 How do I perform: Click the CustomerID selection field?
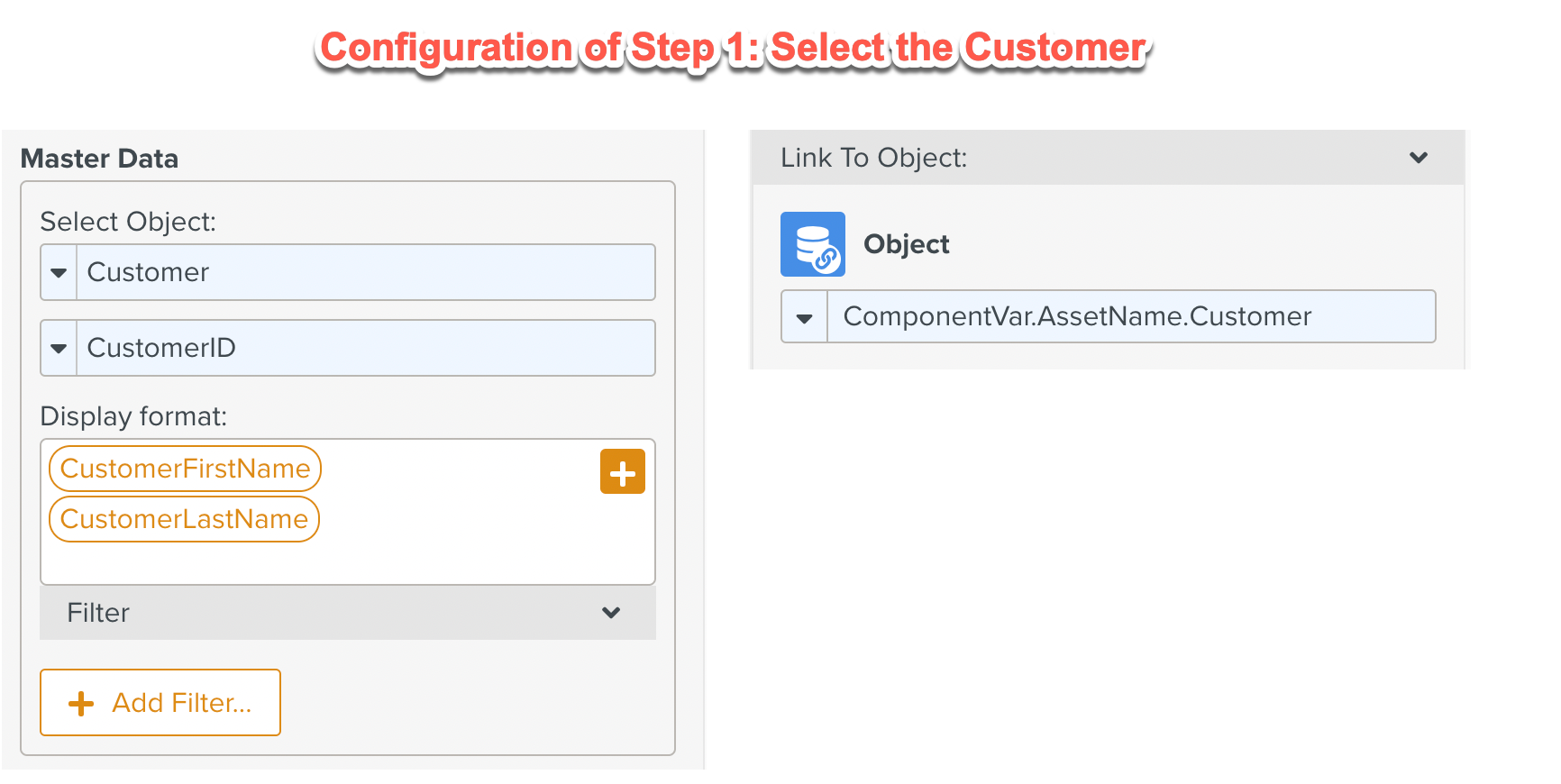(365, 348)
